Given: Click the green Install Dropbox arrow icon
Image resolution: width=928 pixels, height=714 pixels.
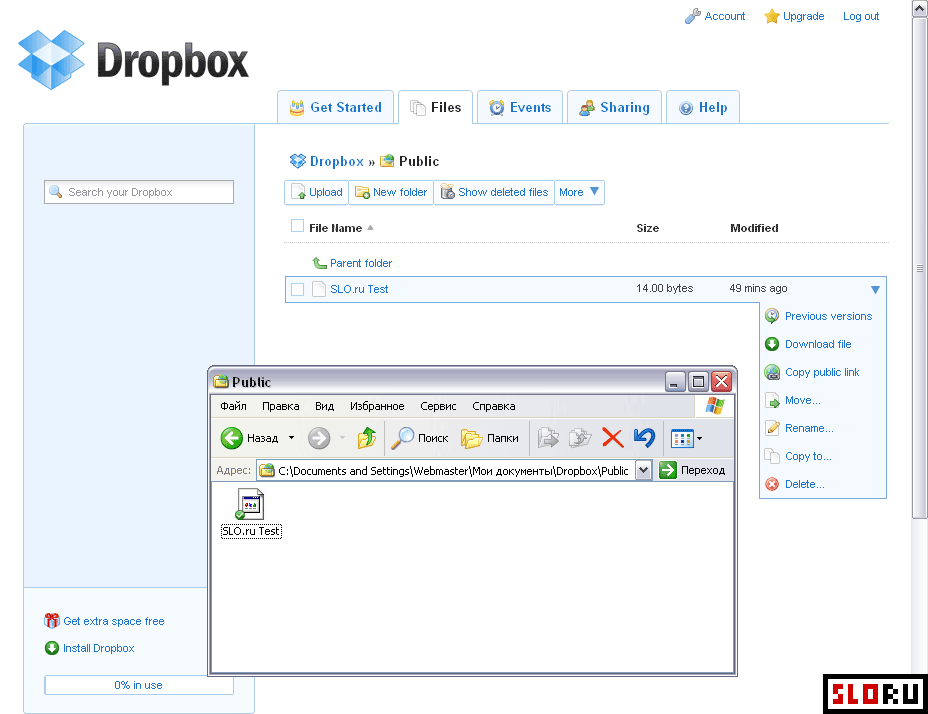Looking at the screenshot, I should click(52, 648).
